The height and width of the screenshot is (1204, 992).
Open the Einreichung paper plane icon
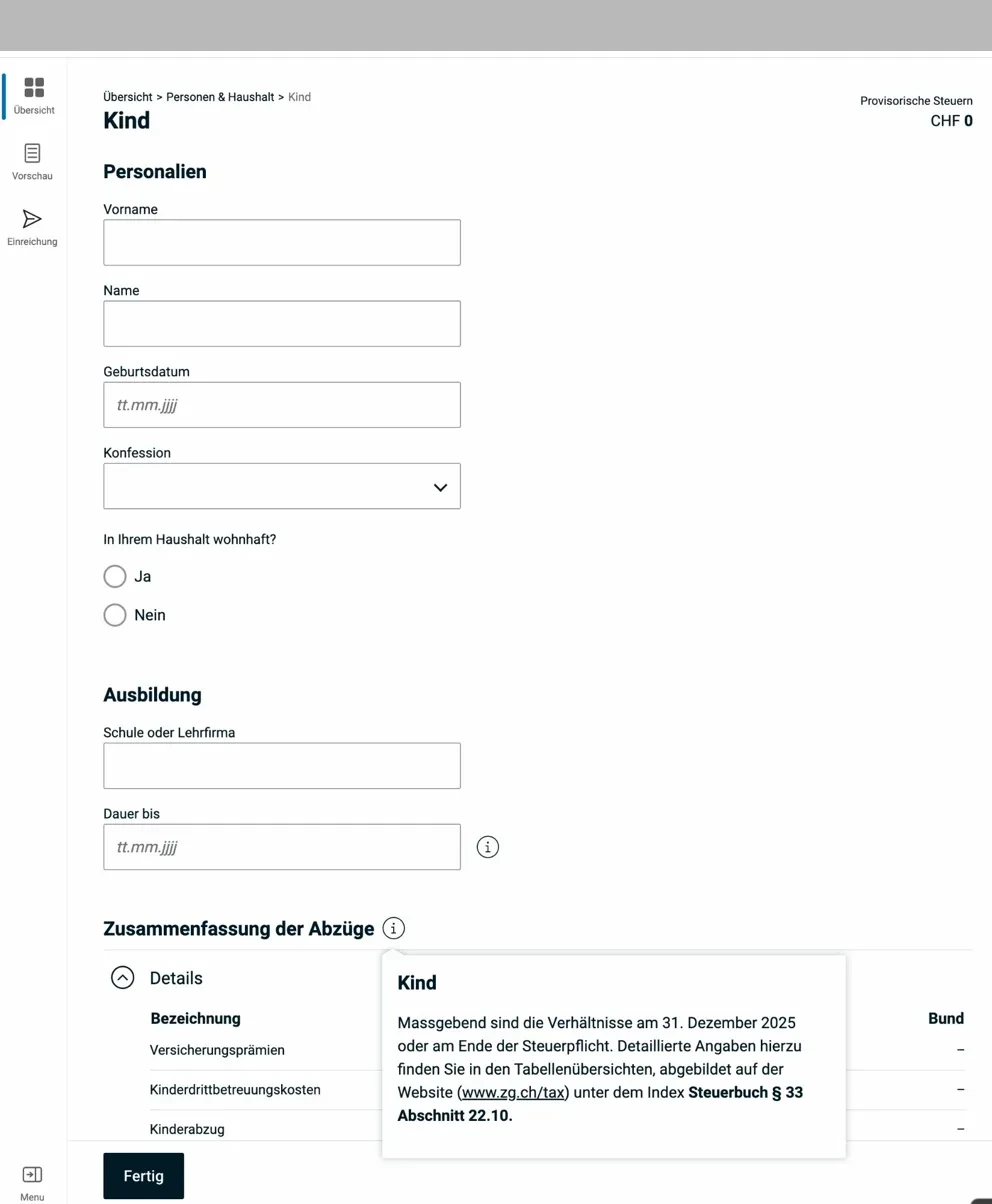(33, 219)
